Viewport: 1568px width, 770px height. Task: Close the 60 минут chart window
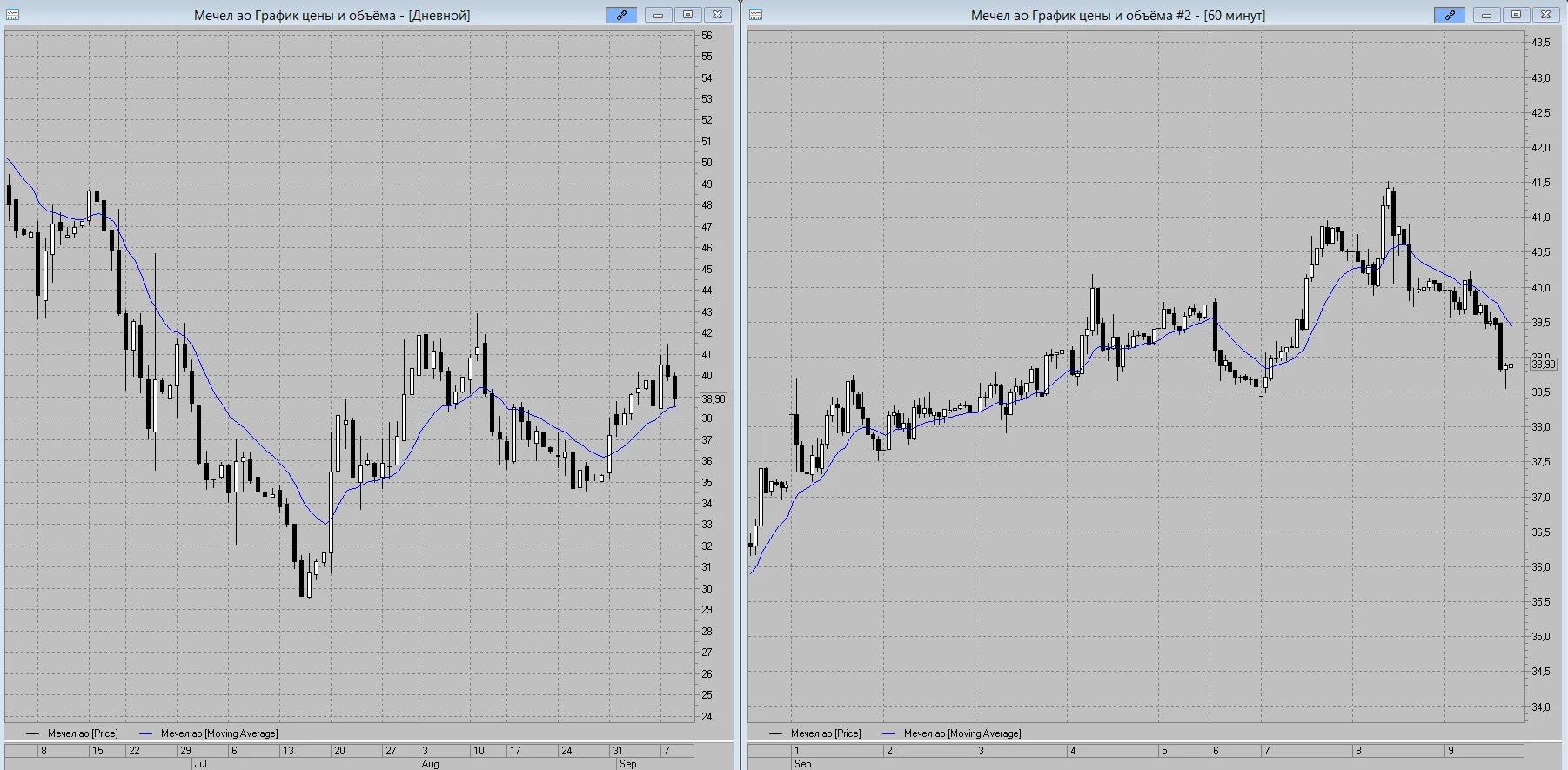coord(1545,15)
